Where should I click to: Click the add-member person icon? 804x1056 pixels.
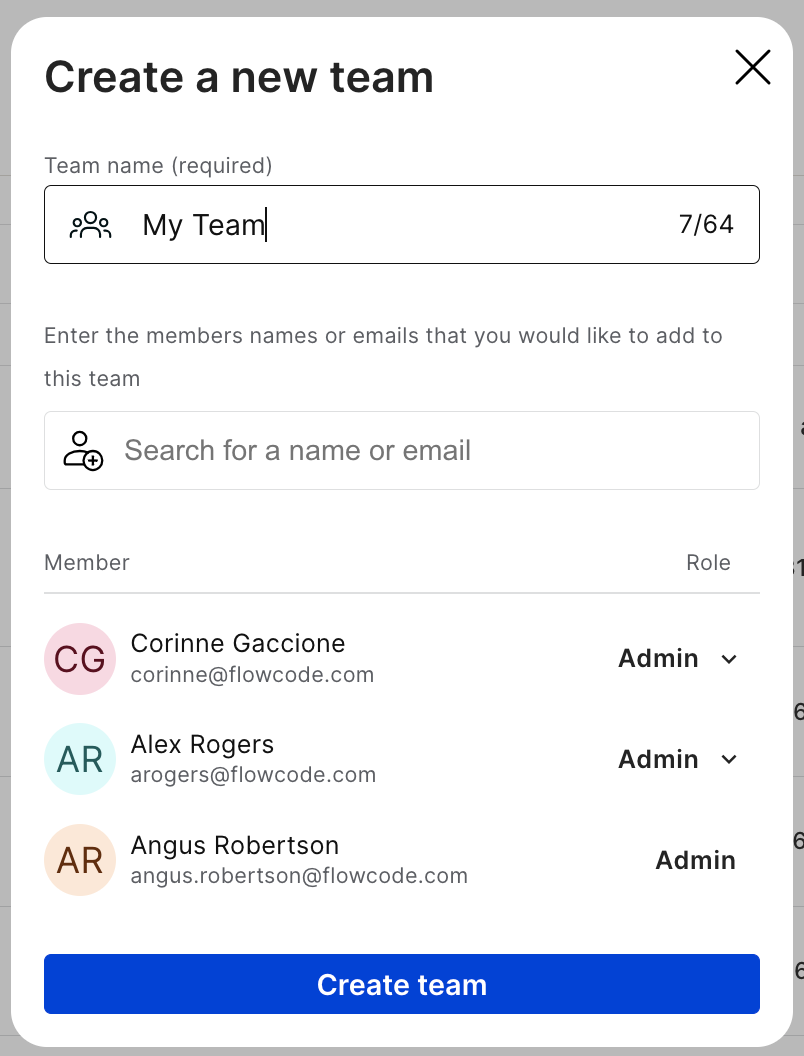(83, 451)
